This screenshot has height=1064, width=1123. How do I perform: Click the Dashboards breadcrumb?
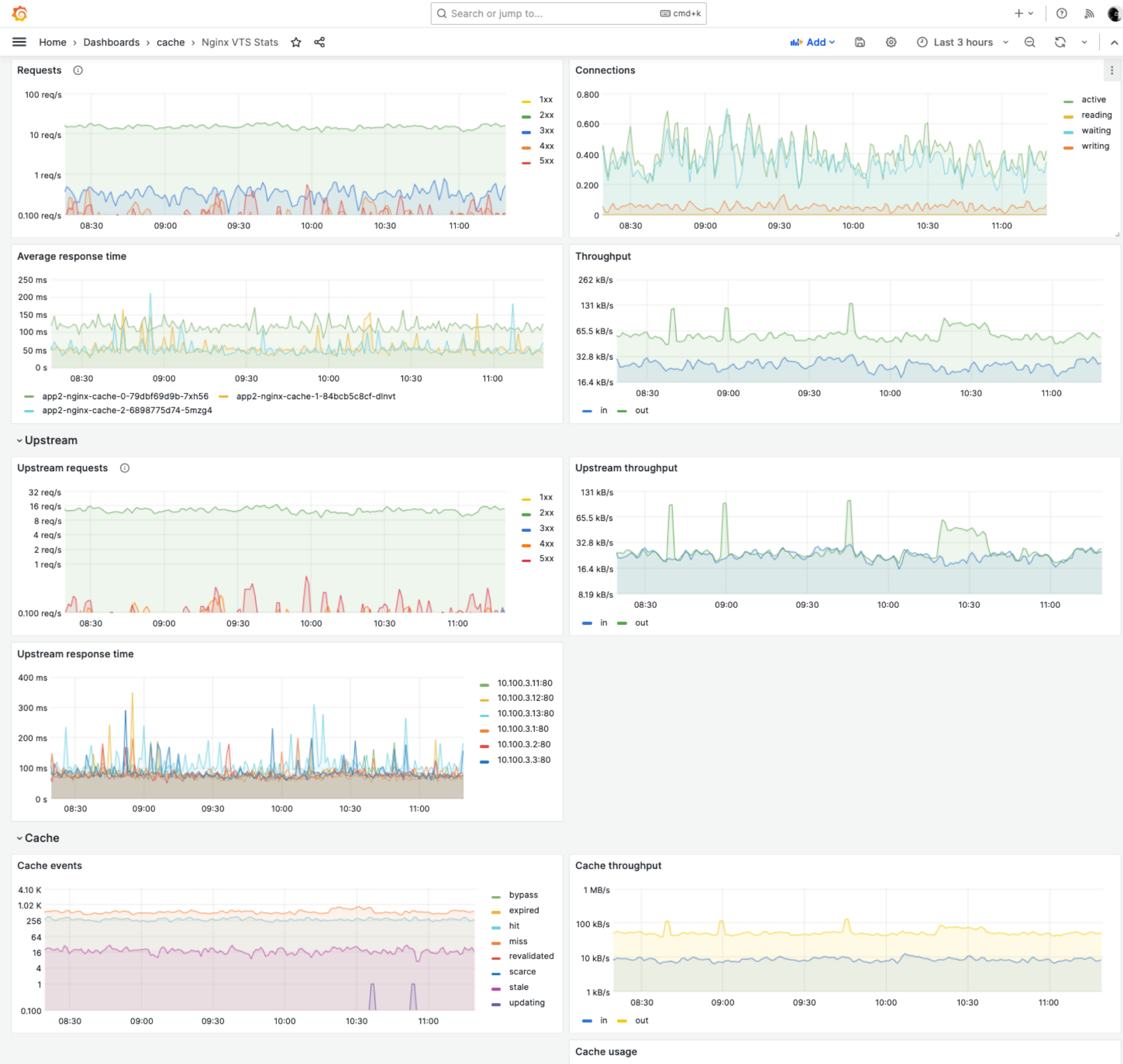click(111, 42)
